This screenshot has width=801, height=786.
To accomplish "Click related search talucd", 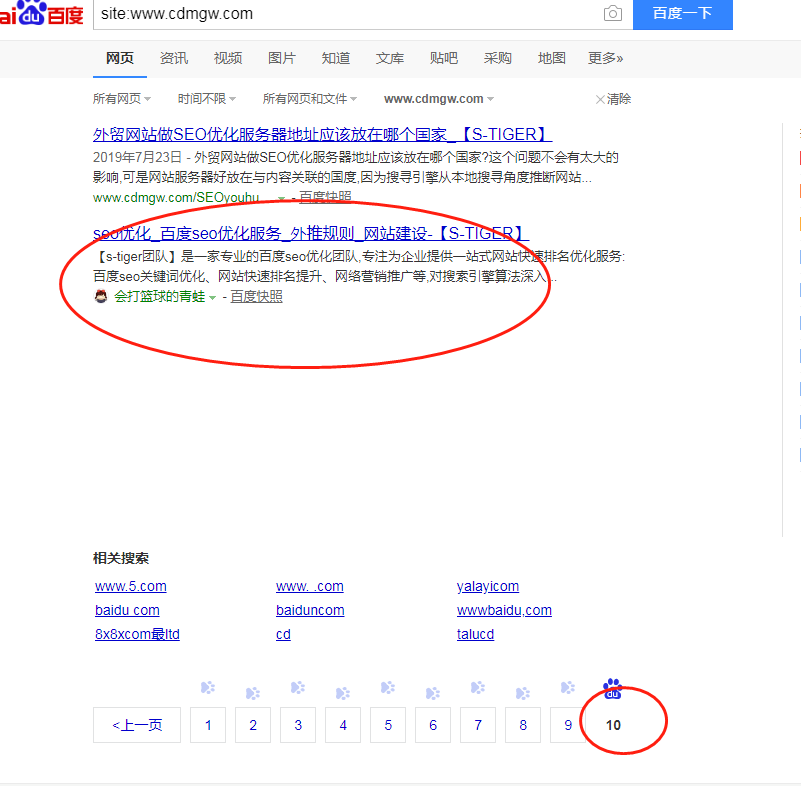I will pyautogui.click(x=475, y=634).
